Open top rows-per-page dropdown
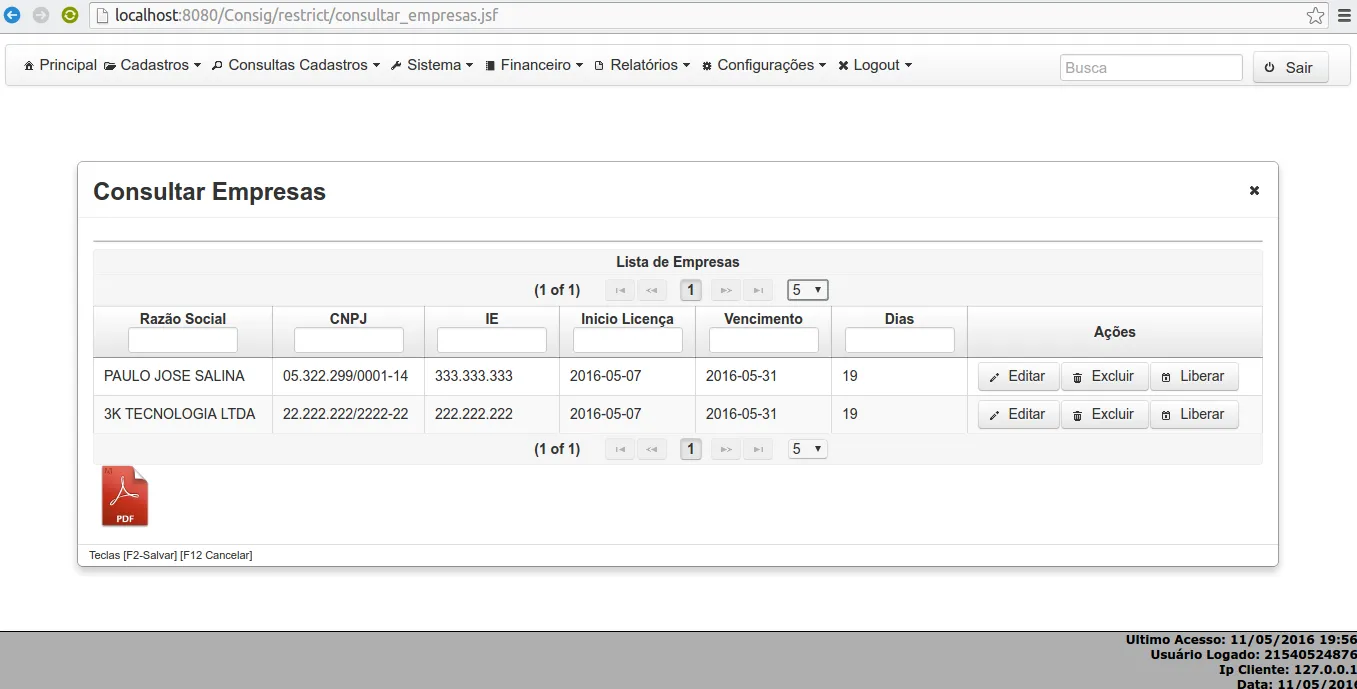The height and width of the screenshot is (689, 1357). coord(808,290)
